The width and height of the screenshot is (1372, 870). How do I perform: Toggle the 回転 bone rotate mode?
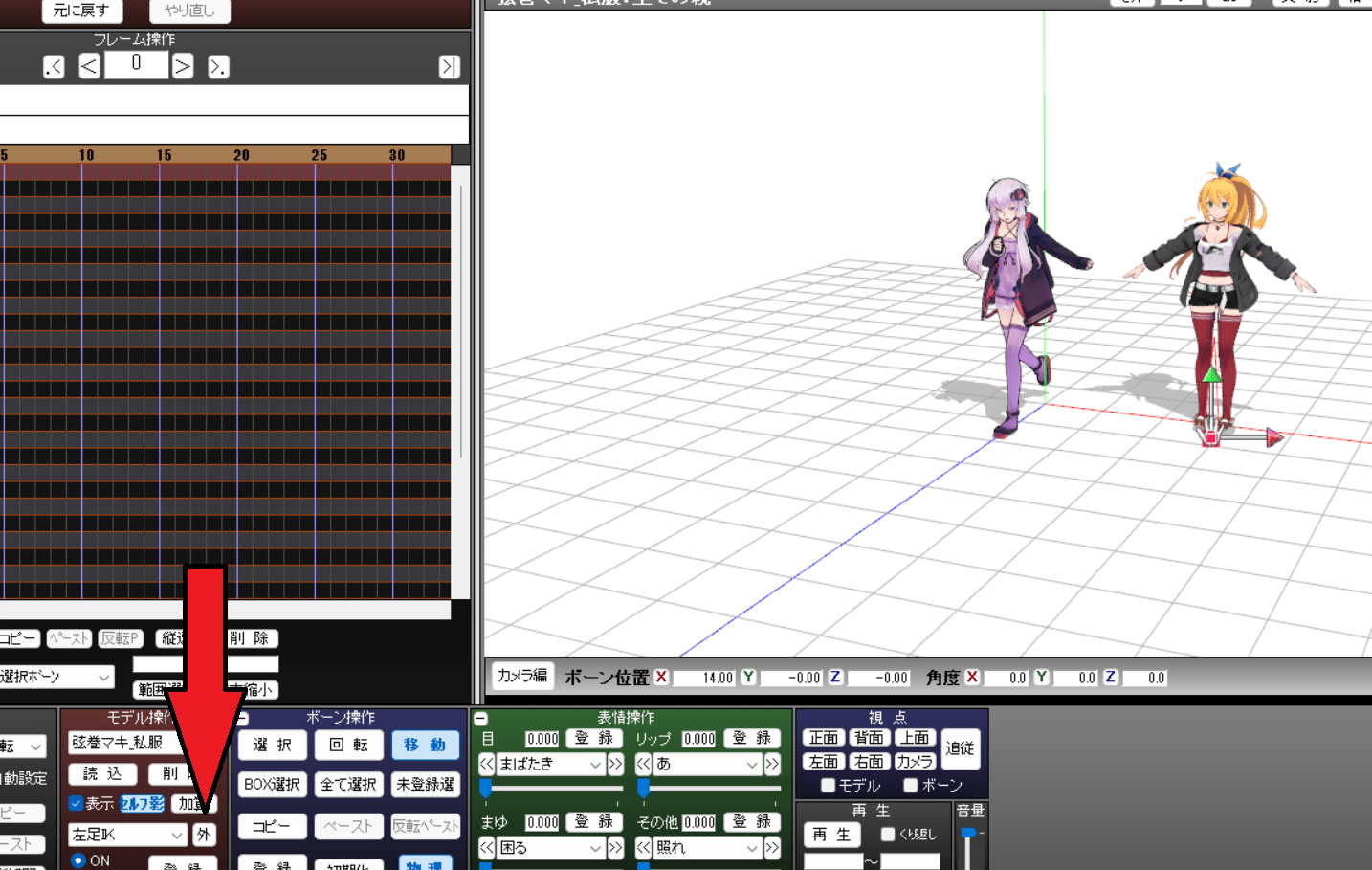coord(348,745)
